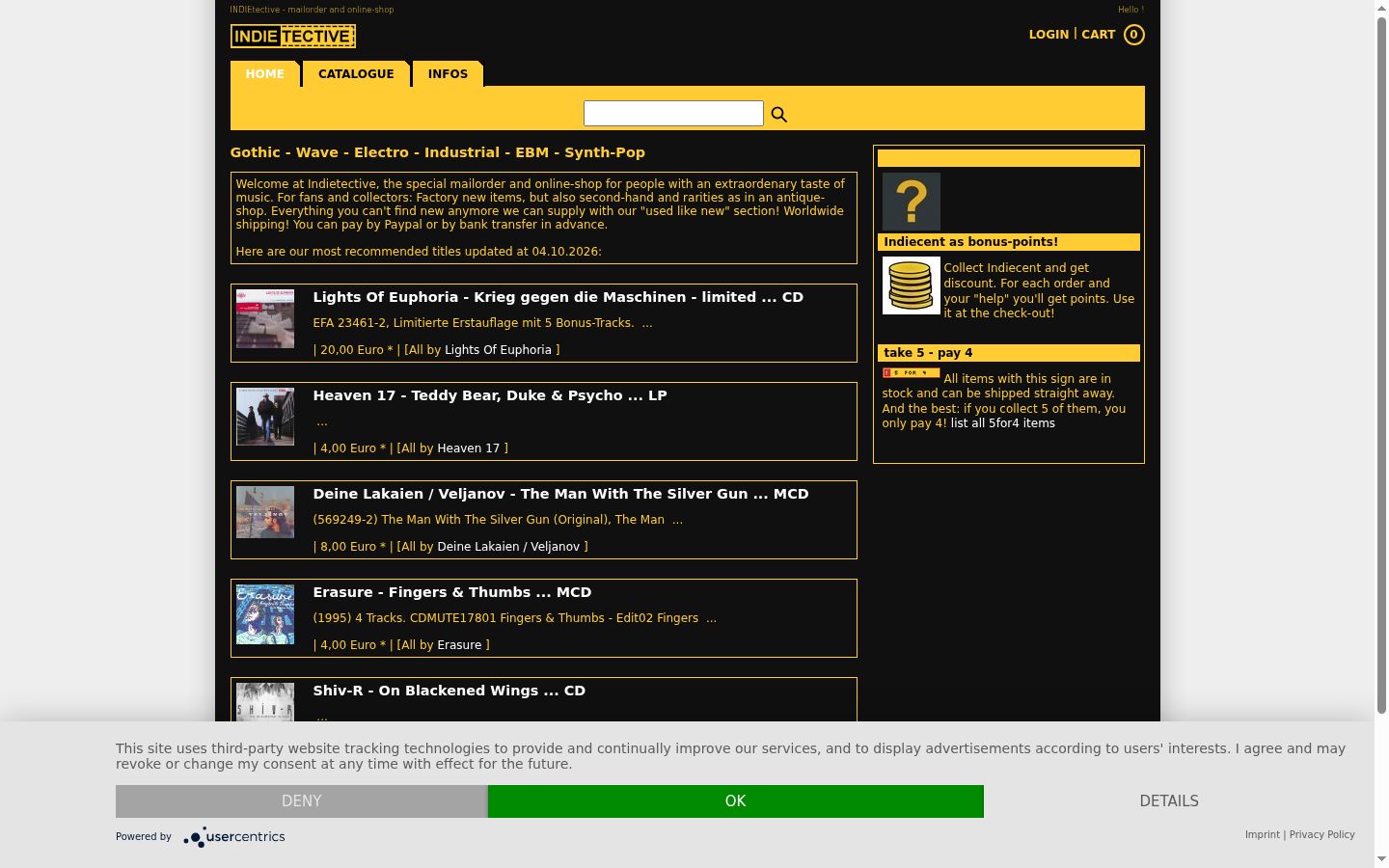Click the magnifying glass search icon
Screen dimensions: 1389x868
[779, 115]
